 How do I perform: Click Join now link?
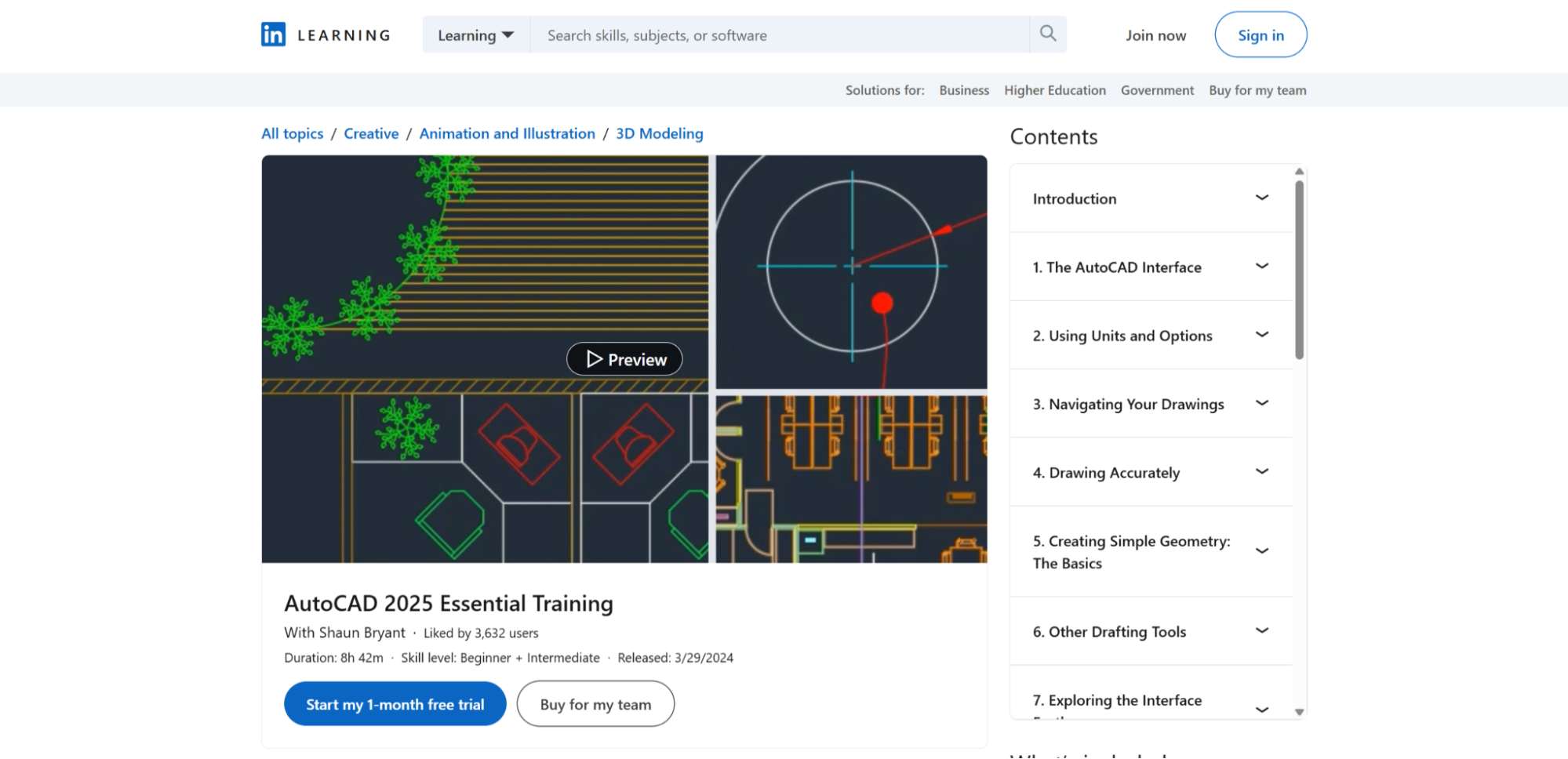tap(1155, 35)
